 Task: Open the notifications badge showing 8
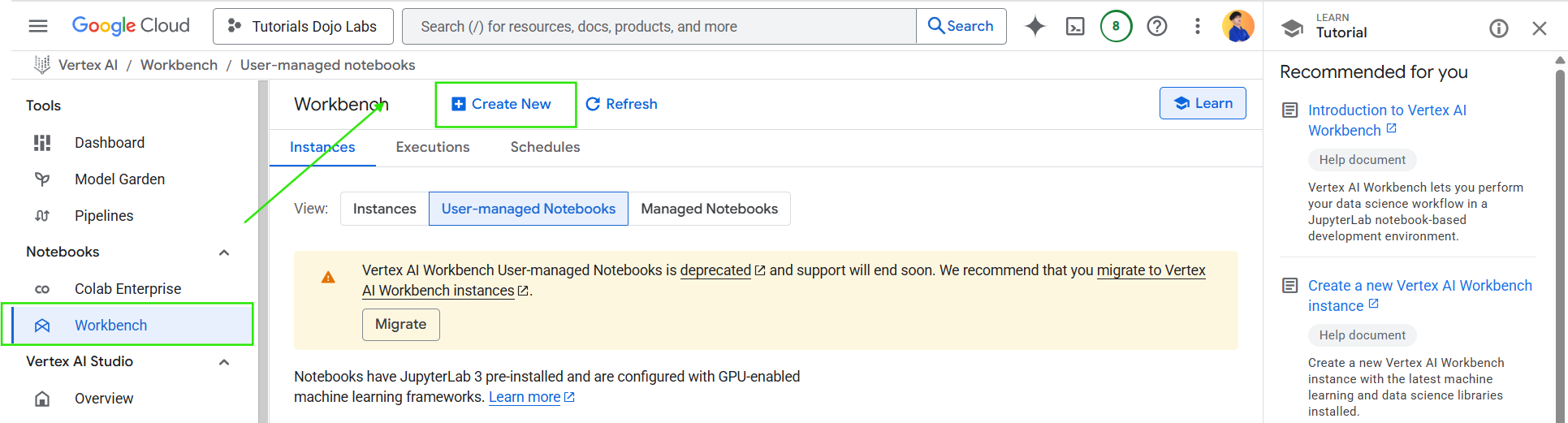coord(1116,26)
